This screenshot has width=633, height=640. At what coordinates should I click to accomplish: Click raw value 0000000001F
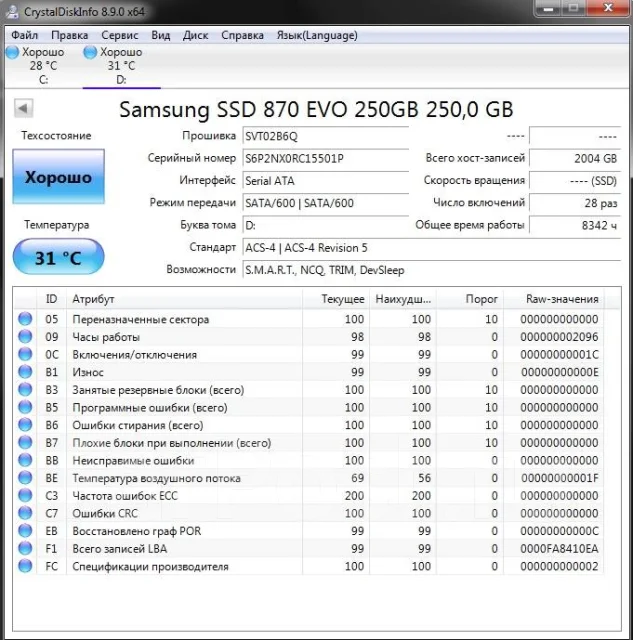click(x=560, y=478)
